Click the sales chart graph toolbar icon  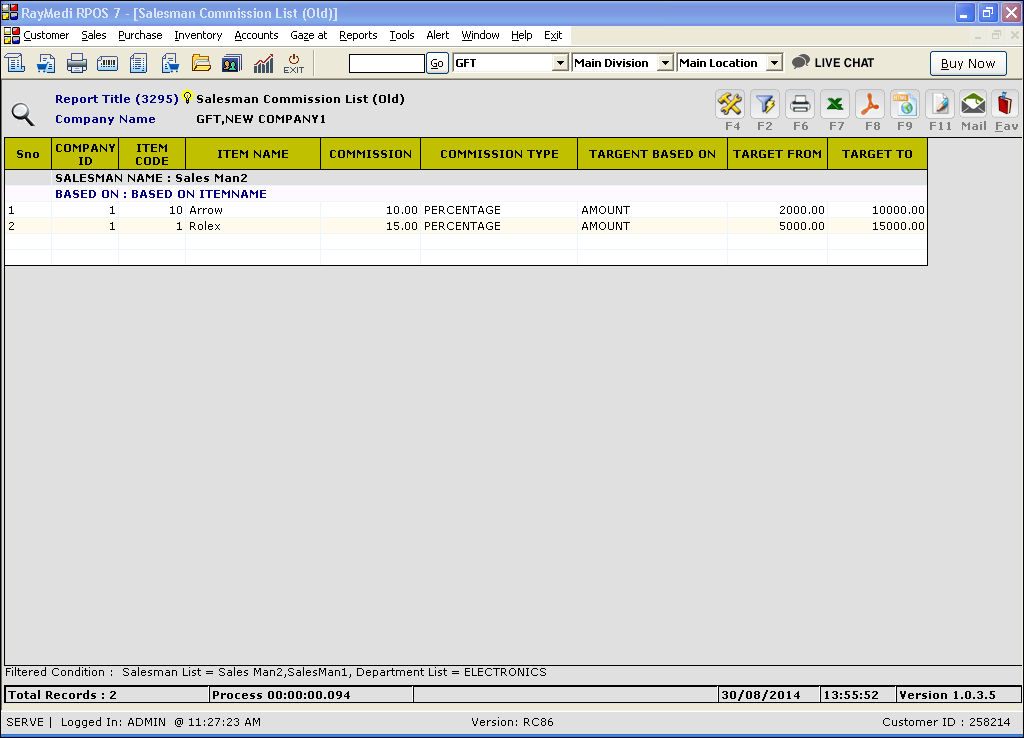[x=263, y=63]
